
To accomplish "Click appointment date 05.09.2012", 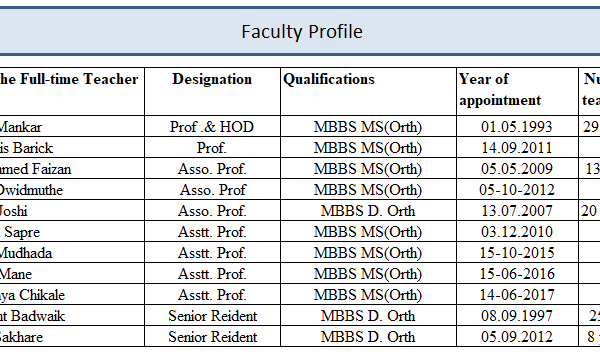I will click(x=517, y=337).
